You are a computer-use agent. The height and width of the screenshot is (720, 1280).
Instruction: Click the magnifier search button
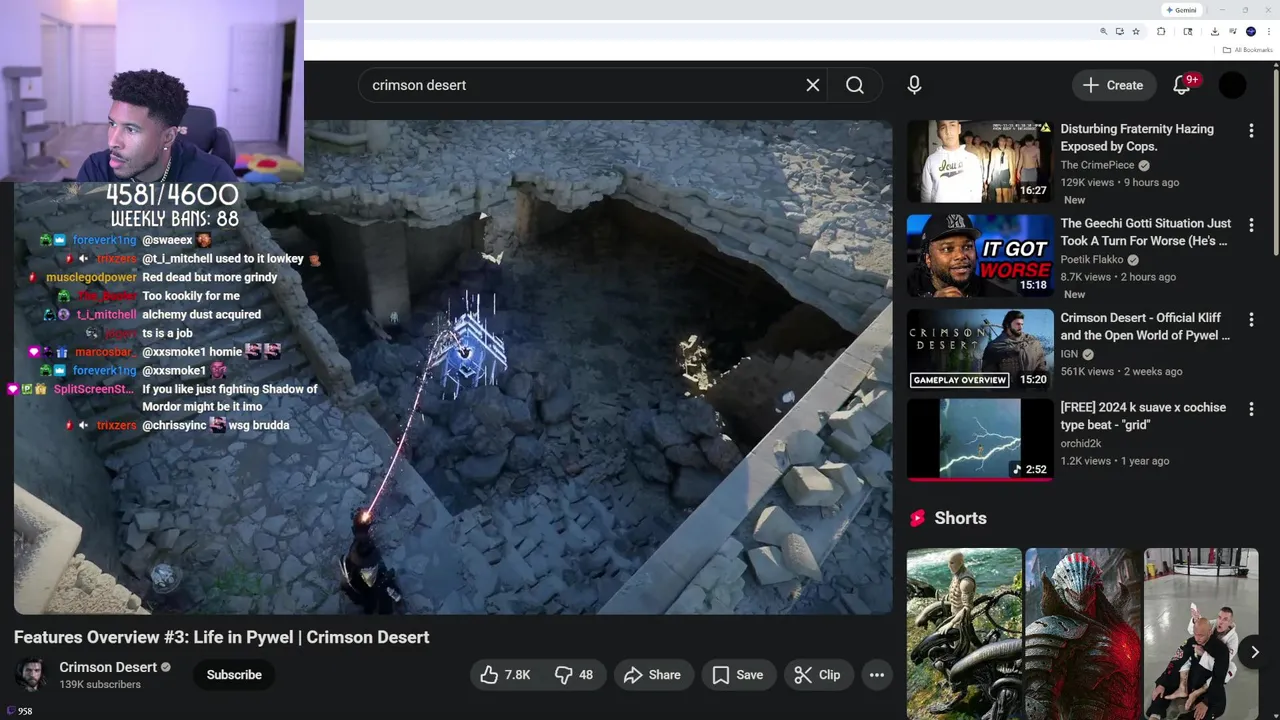855,85
